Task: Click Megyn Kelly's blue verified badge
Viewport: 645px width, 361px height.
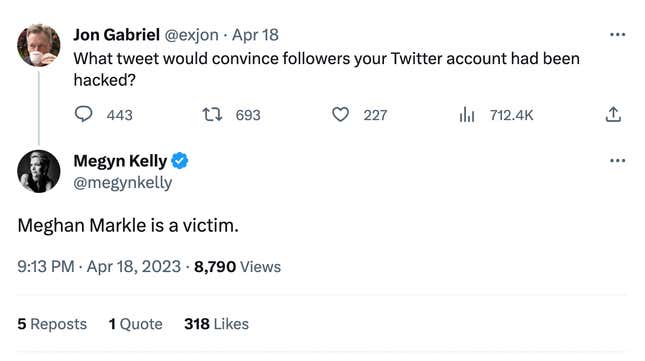Action: (179, 161)
